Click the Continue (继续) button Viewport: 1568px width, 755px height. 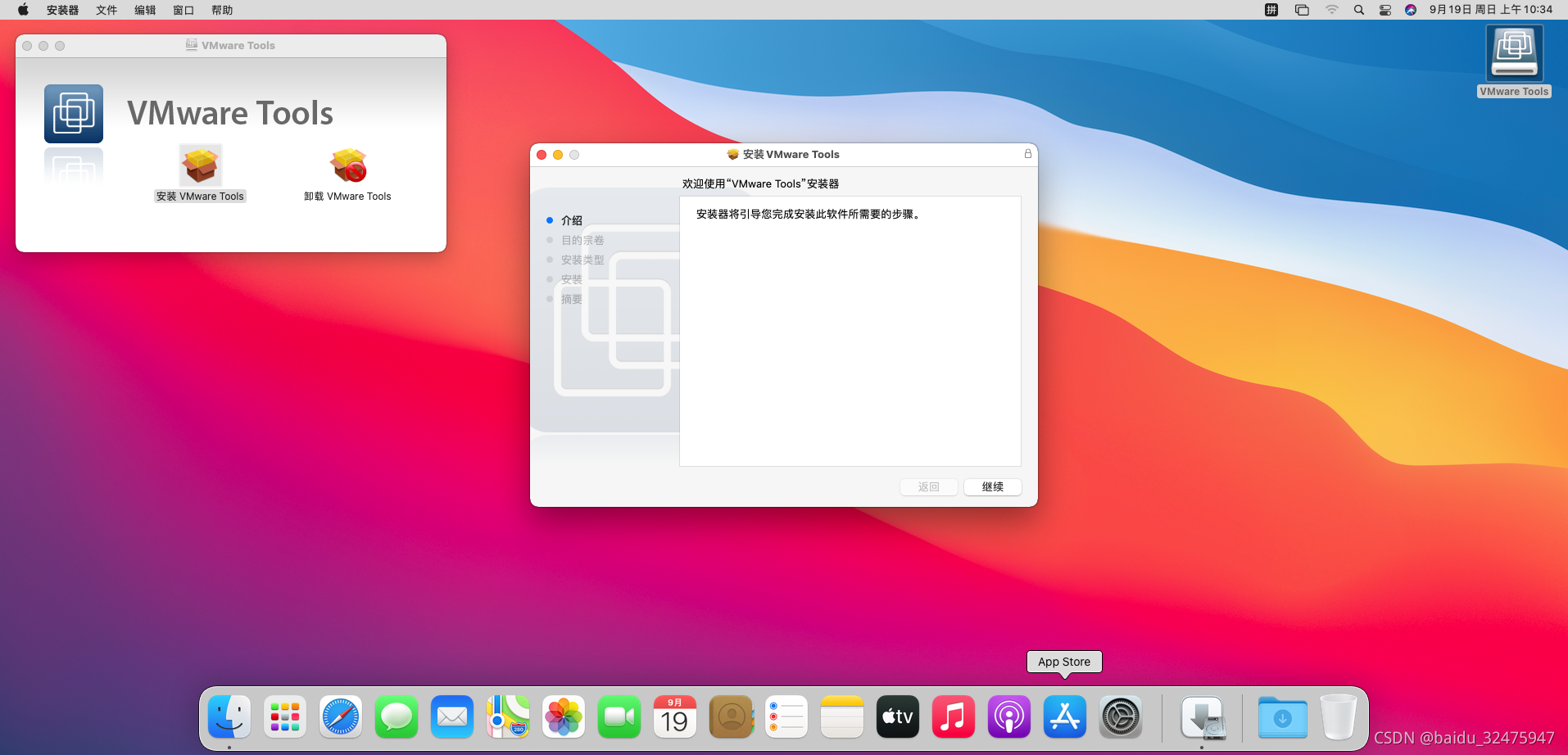(992, 487)
